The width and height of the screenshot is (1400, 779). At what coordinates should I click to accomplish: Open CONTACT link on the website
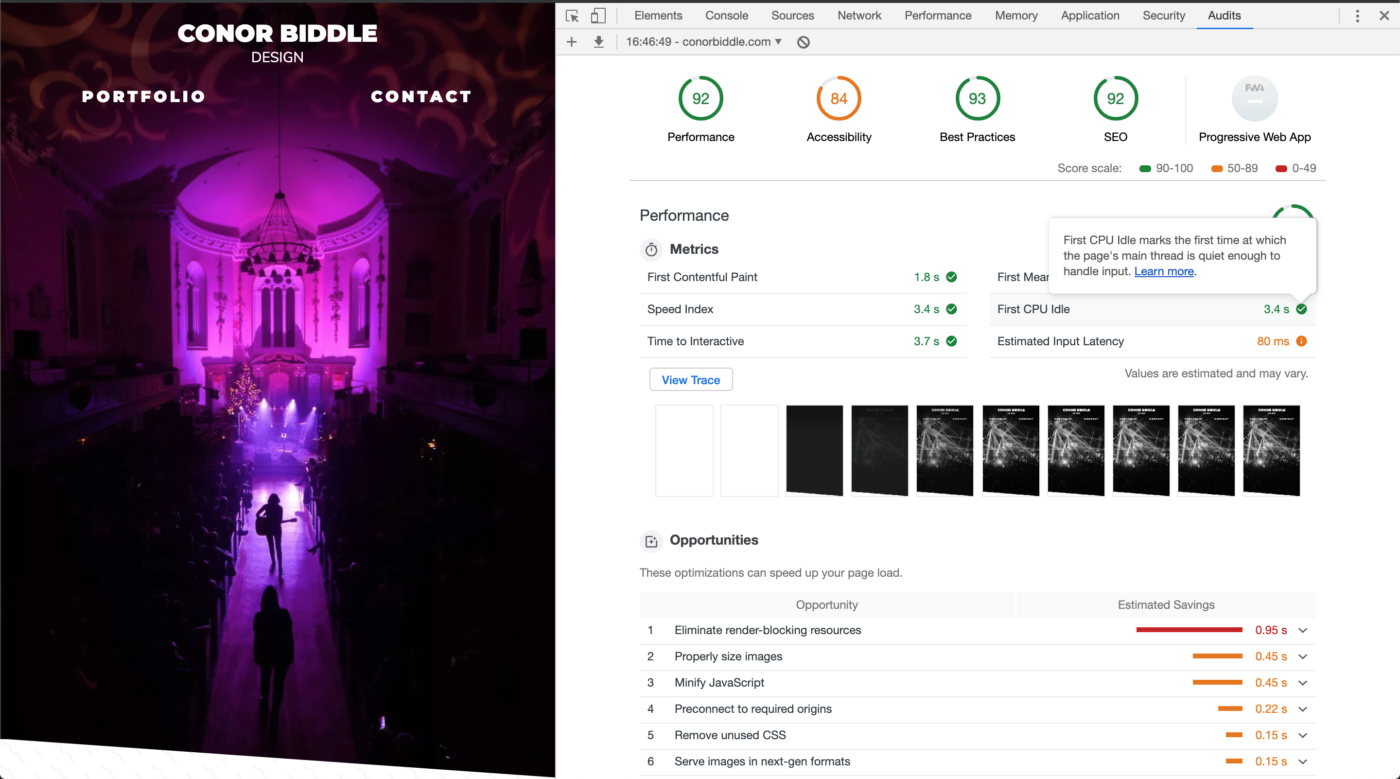point(421,97)
